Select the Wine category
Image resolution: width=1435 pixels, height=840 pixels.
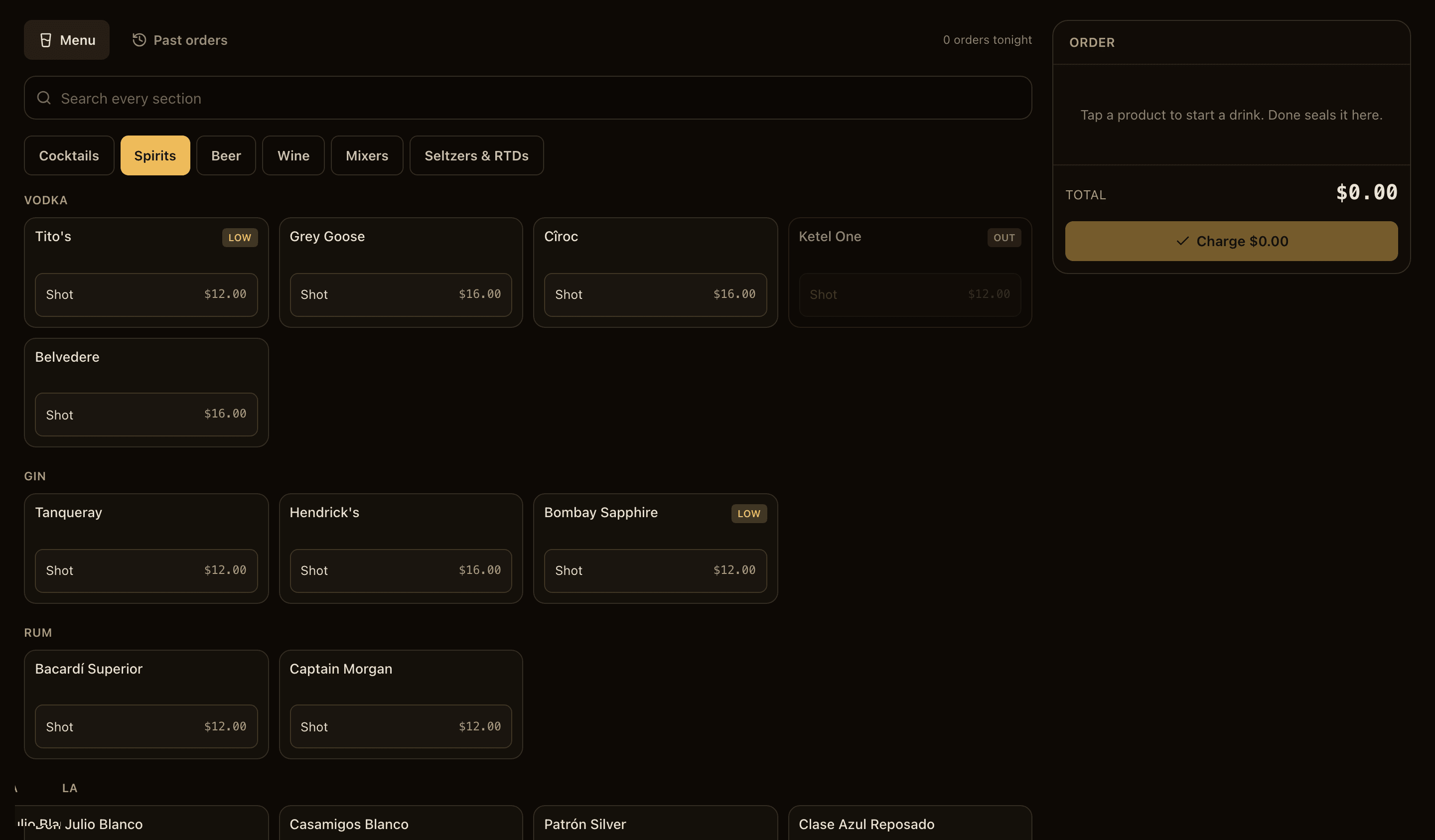click(293, 155)
